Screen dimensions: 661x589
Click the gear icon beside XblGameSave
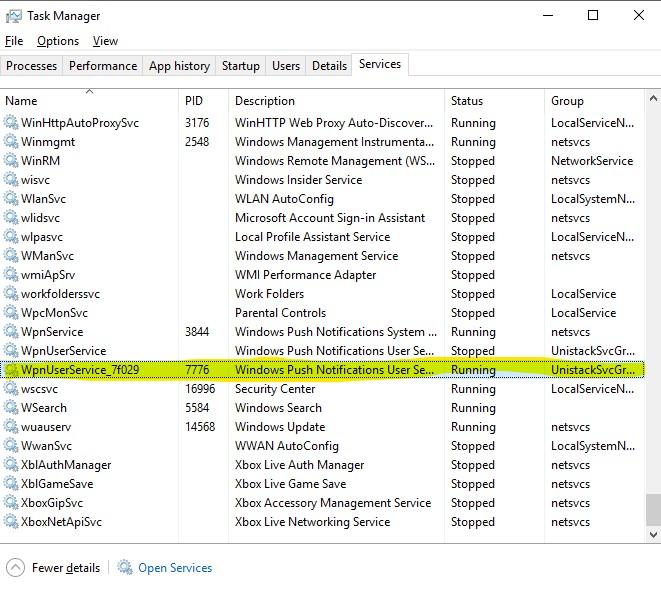(x=11, y=484)
